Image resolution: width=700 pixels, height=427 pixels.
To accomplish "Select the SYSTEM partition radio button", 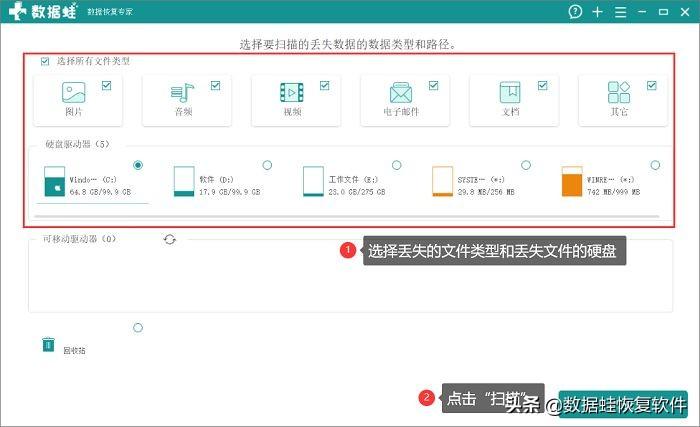I will pos(526,165).
